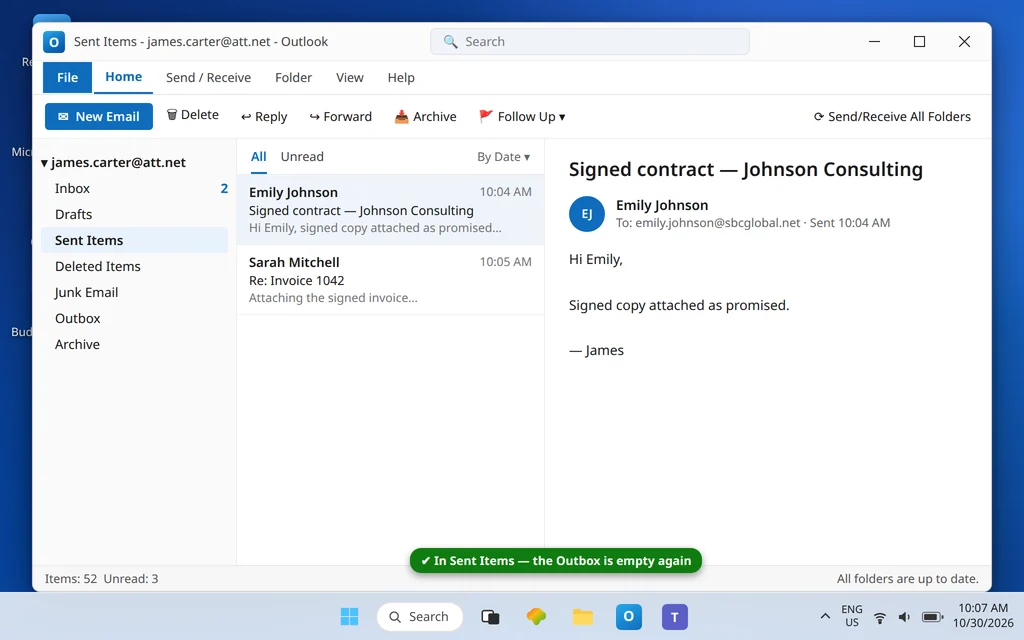Click the message subject heading in reading pane
Viewport: 1024px width, 640px height.
pyautogui.click(x=746, y=170)
